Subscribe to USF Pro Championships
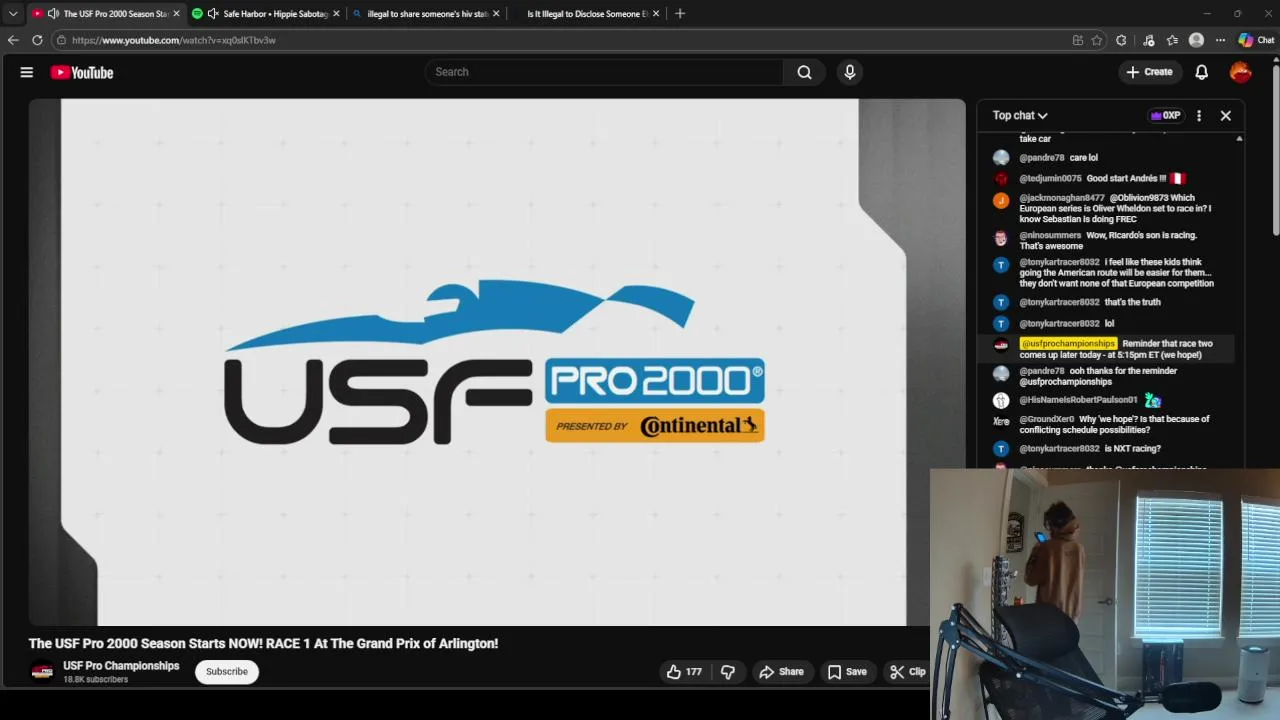 227,672
